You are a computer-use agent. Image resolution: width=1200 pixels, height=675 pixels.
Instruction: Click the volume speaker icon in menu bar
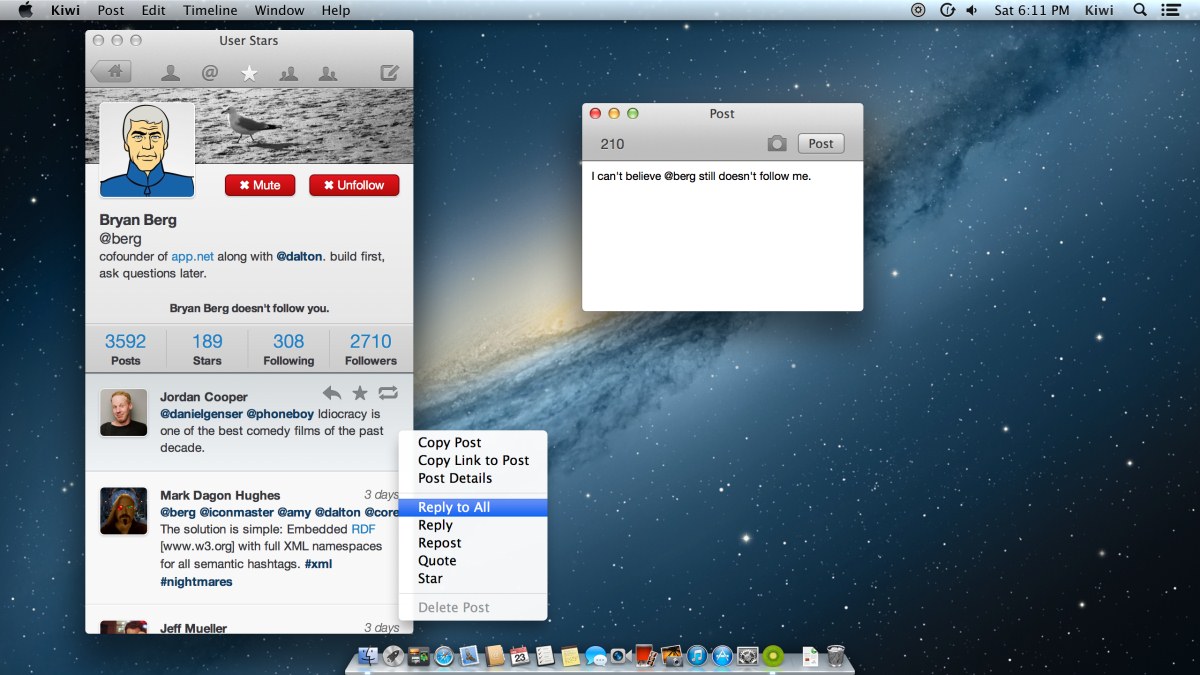pyautogui.click(x=973, y=10)
